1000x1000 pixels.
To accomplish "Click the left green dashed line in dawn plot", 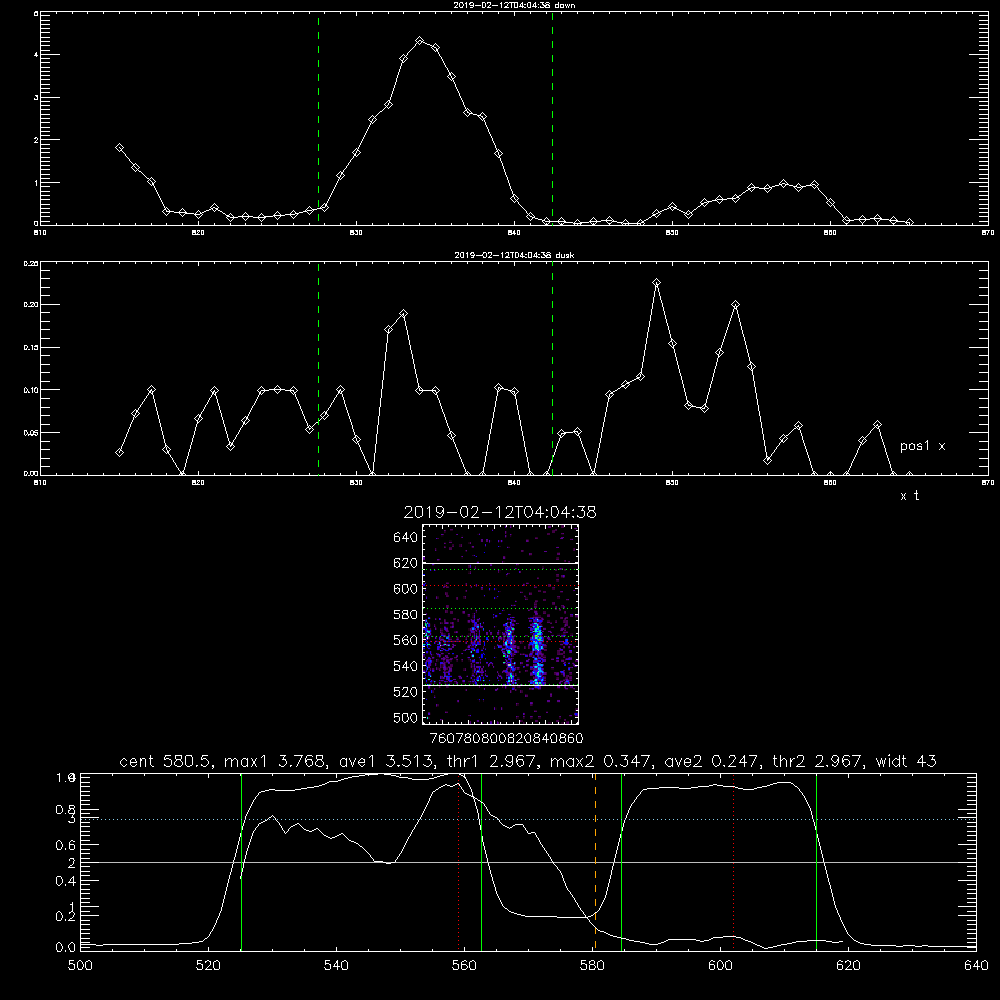I will click(318, 119).
